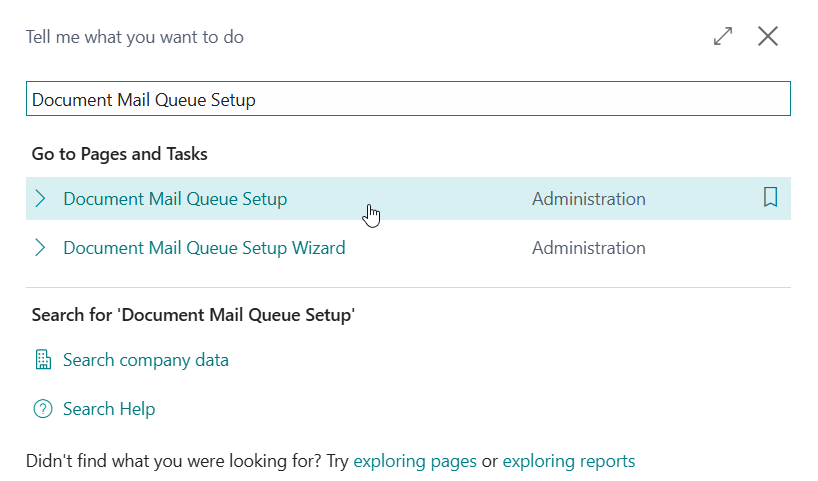Select Search company data

pyautogui.click(x=146, y=360)
